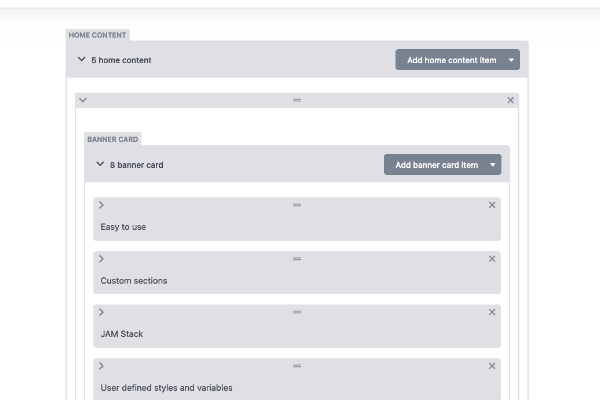
Task: Delete 'User defined styles and variables' card
Action: pyautogui.click(x=492, y=366)
